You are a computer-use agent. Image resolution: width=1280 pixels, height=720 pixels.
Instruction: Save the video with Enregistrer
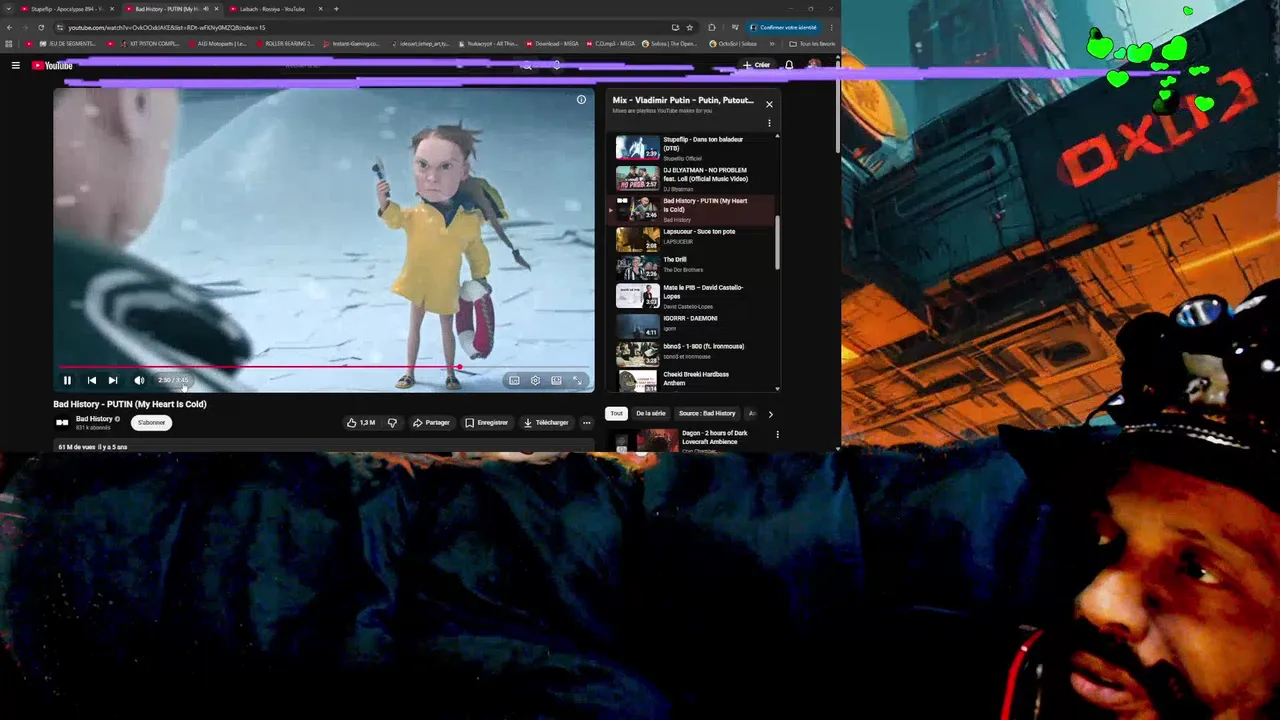tap(487, 422)
